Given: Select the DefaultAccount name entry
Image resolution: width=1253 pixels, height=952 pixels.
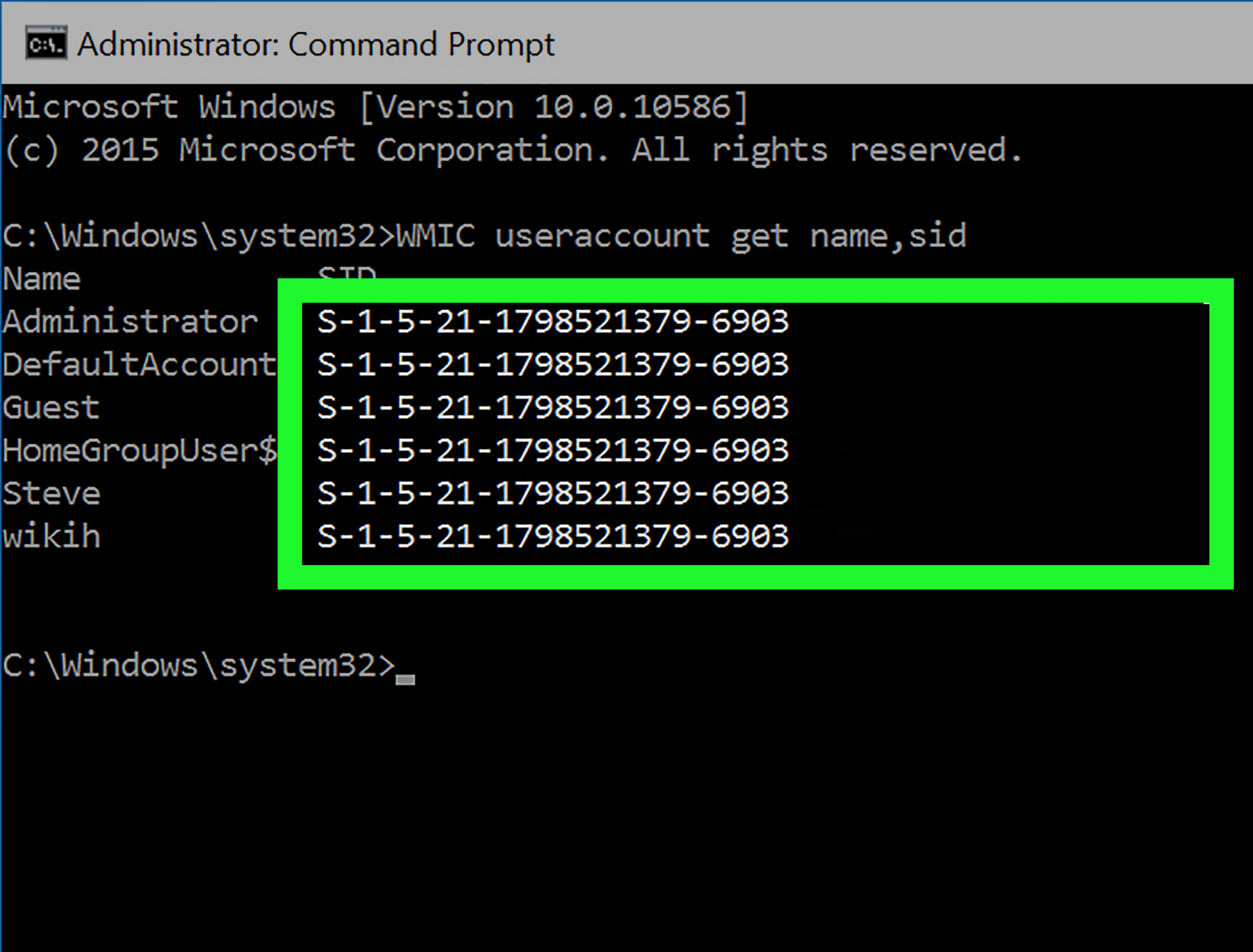Looking at the screenshot, I should point(139,364).
